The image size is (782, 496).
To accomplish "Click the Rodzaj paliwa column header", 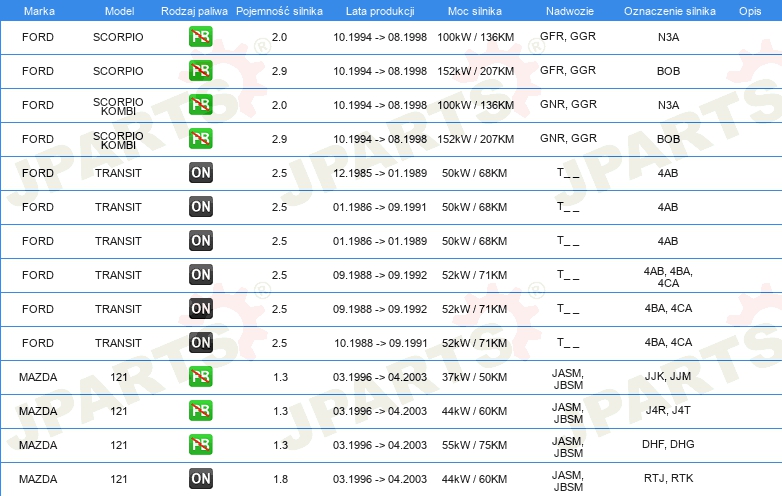I will tap(194, 11).
